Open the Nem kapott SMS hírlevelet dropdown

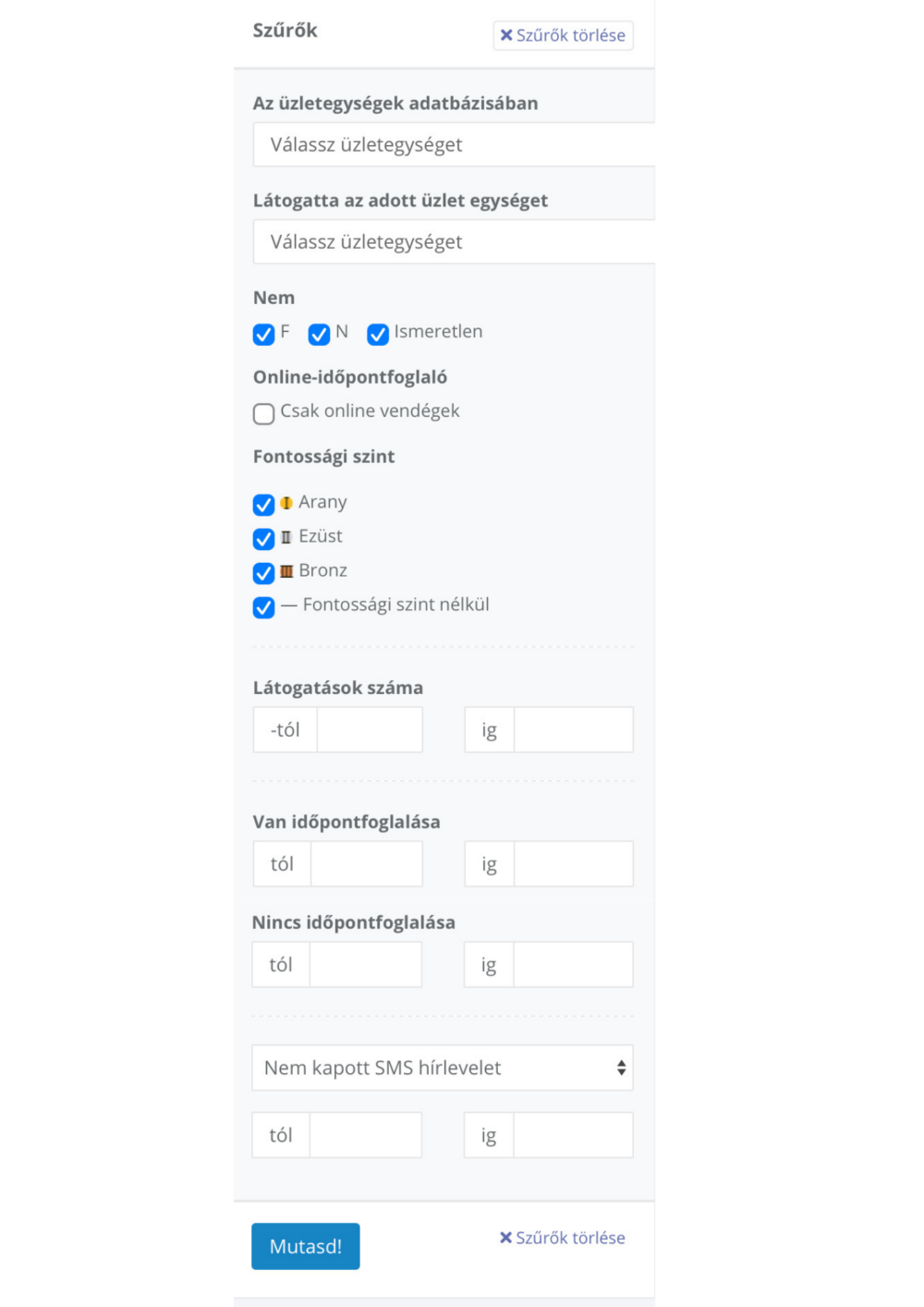coord(443,1068)
